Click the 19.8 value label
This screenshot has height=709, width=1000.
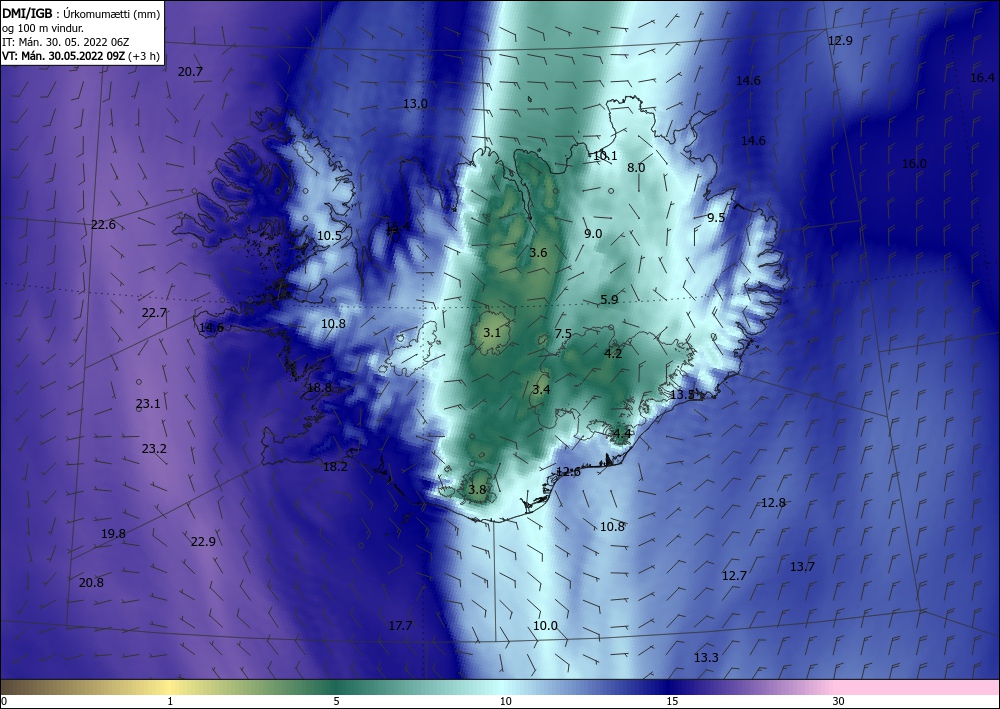click(x=114, y=534)
